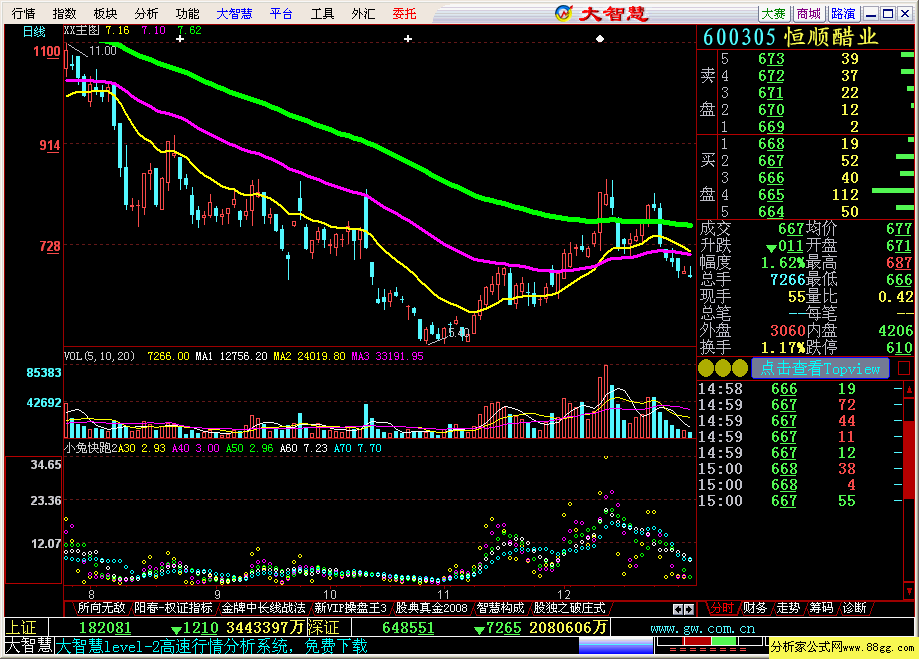Maximize the 大智慧 window
Image resolution: width=919 pixels, height=659 pixels.
[x=889, y=13]
